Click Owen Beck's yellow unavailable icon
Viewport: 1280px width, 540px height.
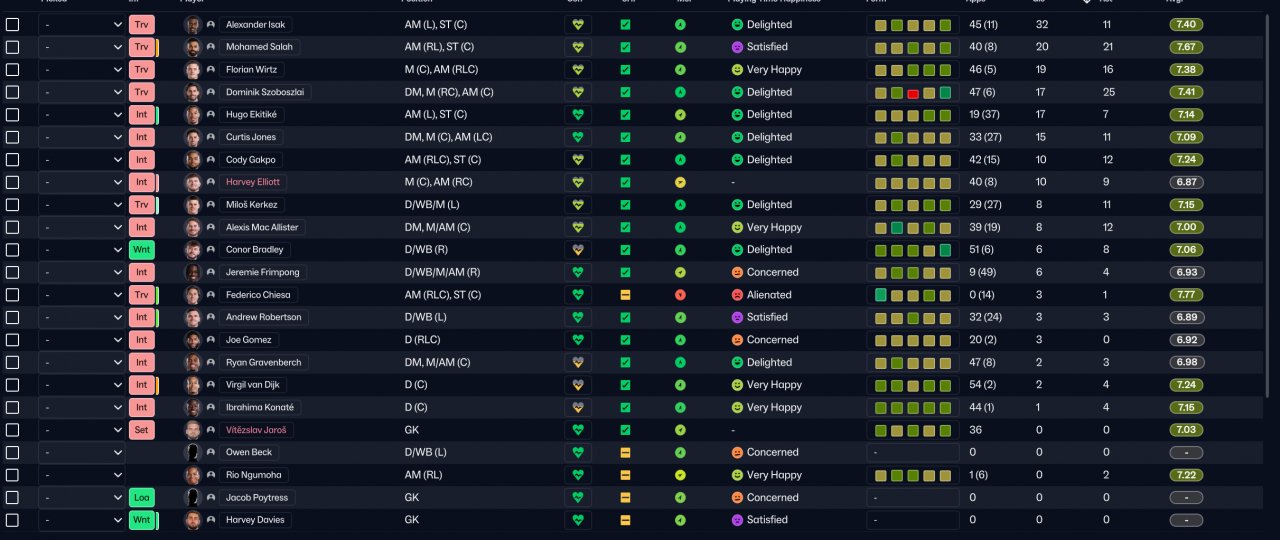[625, 452]
